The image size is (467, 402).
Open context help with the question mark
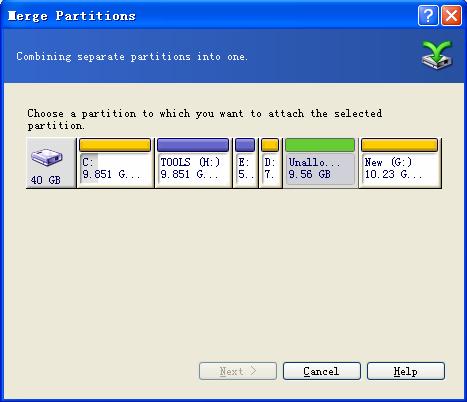[428, 15]
